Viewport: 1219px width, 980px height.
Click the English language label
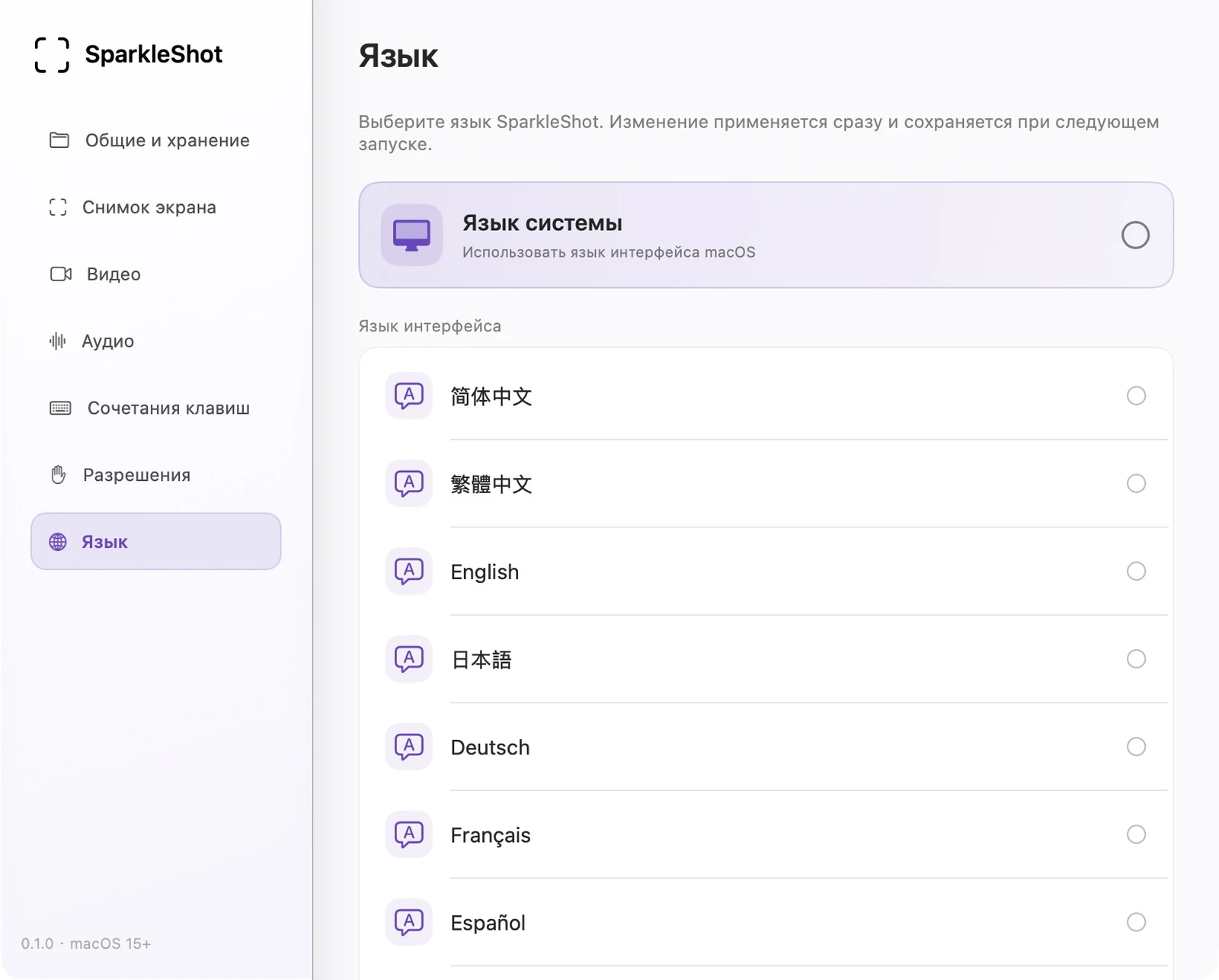485,572
